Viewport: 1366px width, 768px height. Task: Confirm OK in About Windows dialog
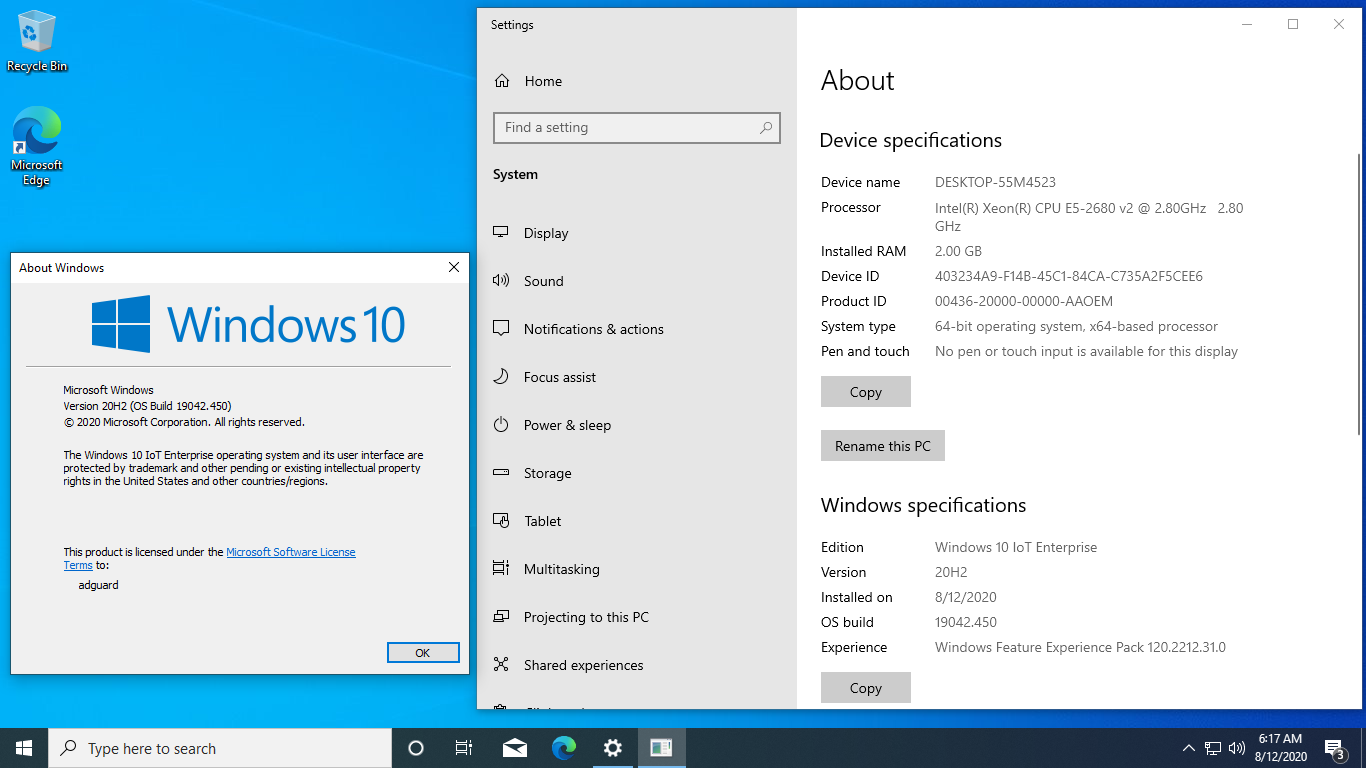pyautogui.click(x=423, y=652)
